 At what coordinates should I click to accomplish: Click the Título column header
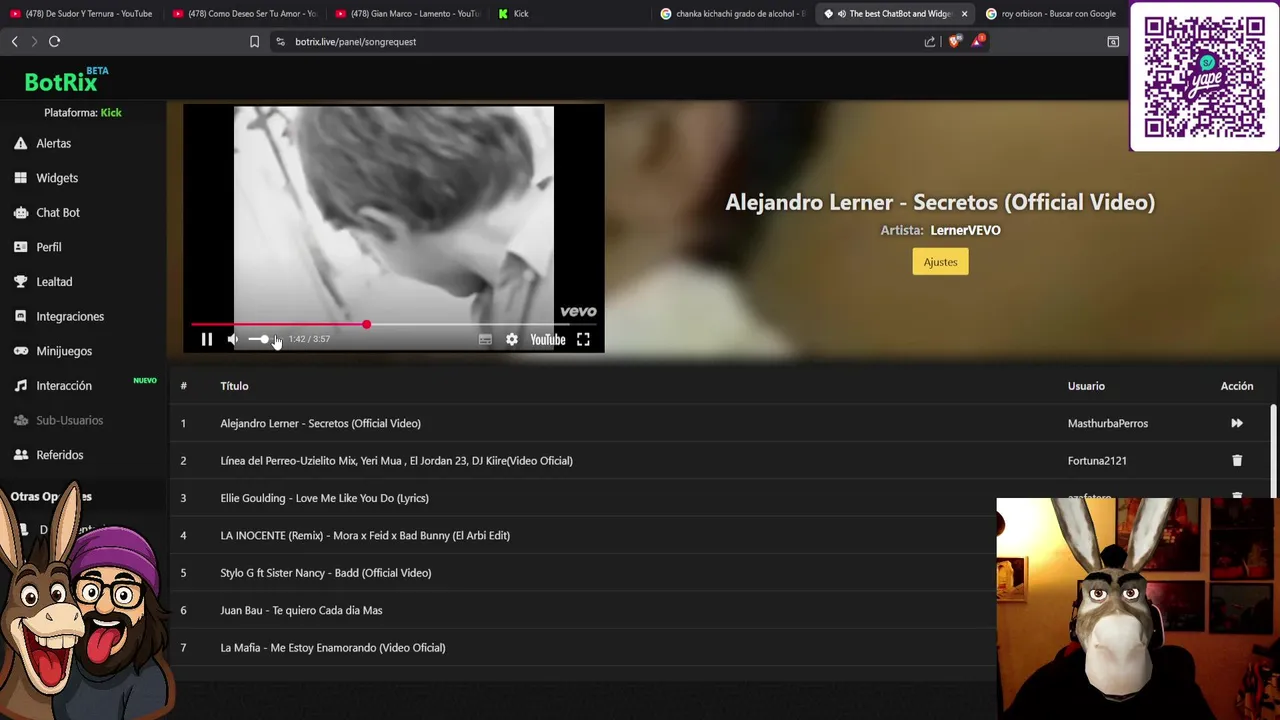(234, 386)
